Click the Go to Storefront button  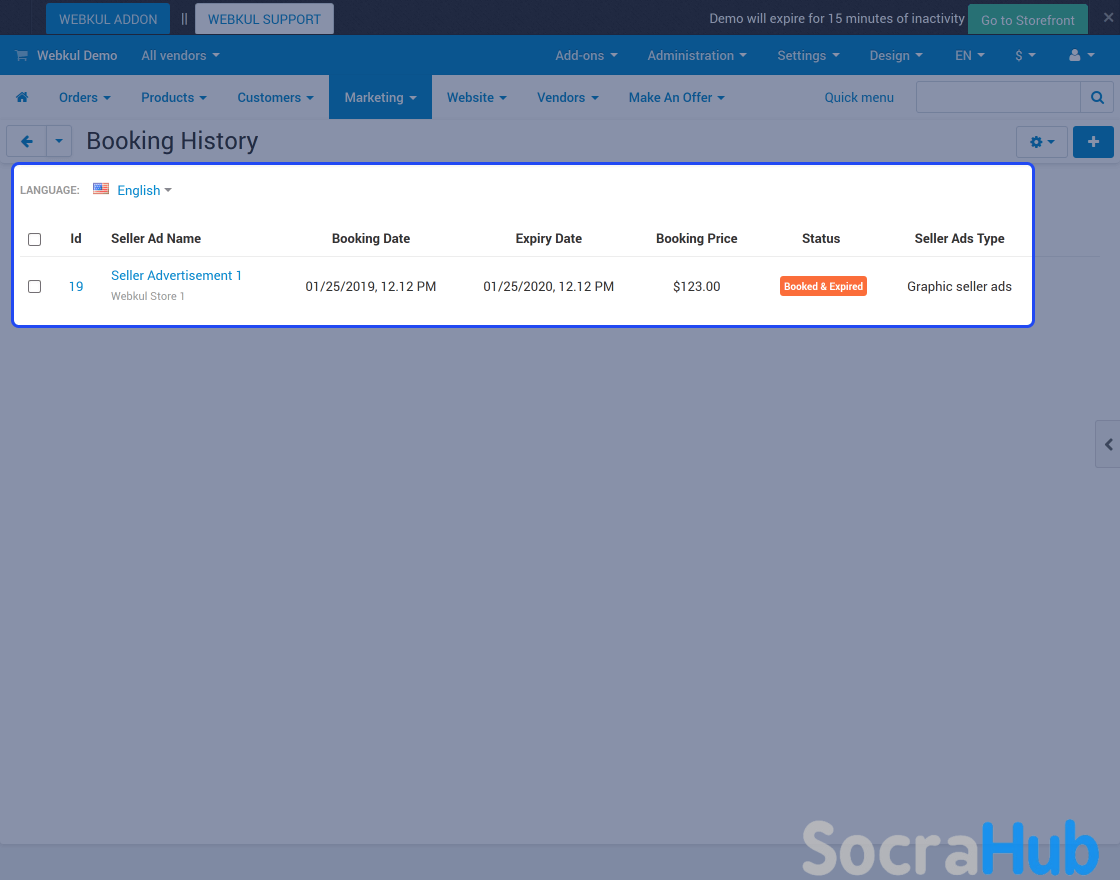[1027, 20]
